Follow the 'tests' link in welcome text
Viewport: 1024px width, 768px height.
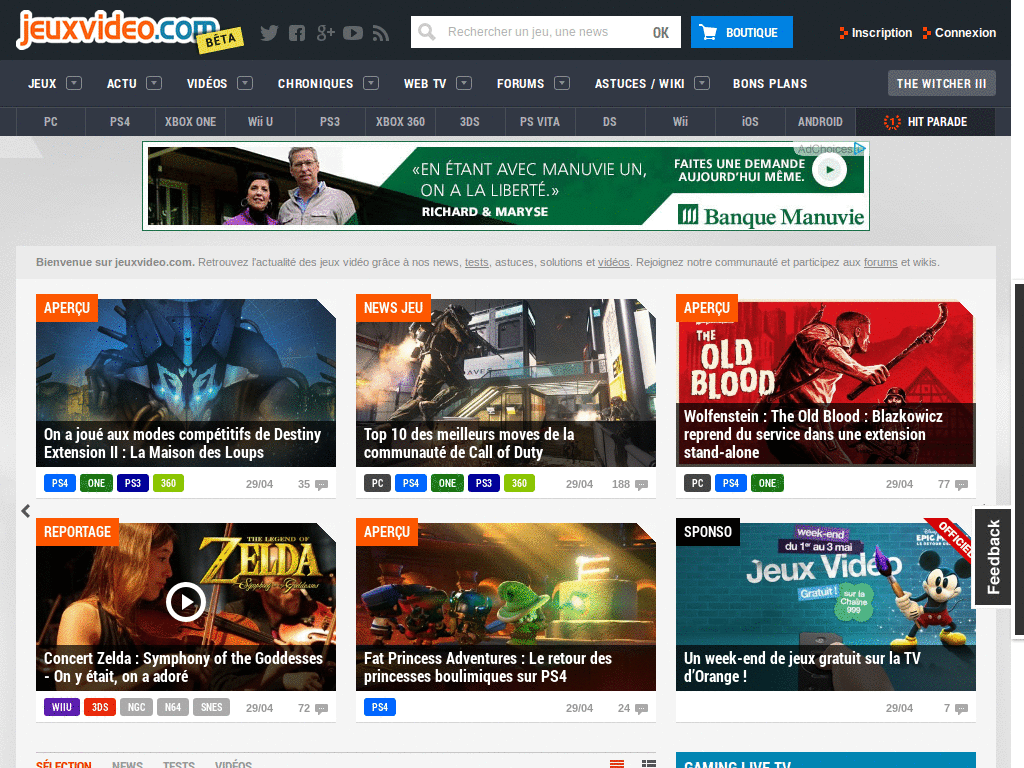(476, 262)
